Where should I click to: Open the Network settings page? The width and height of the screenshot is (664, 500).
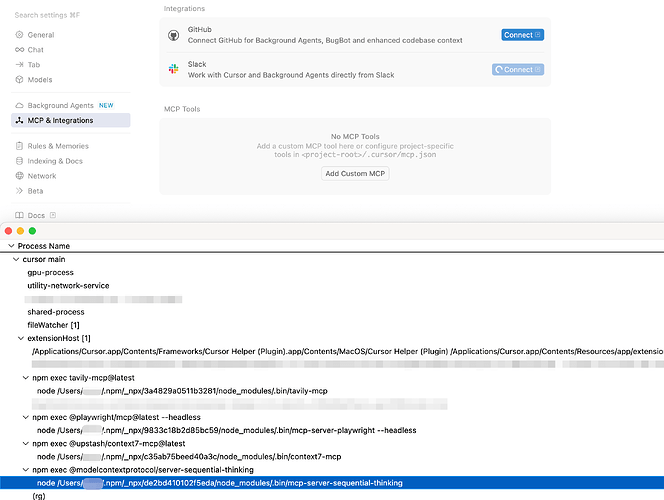pos(42,176)
